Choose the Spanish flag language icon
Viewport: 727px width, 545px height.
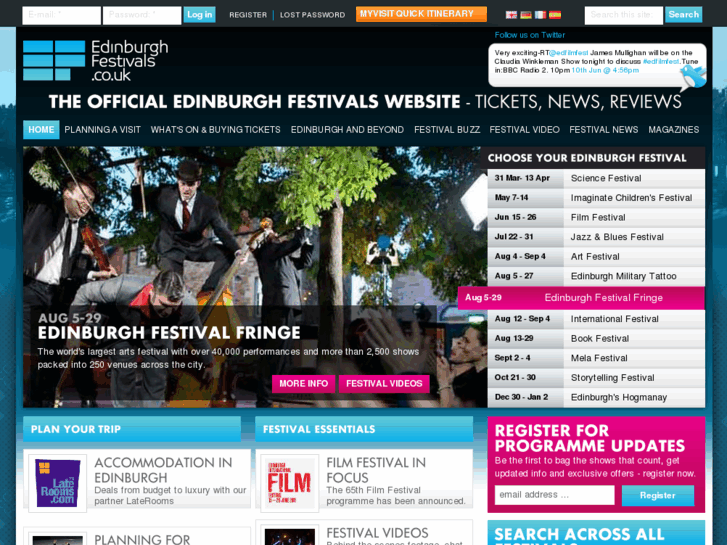tap(555, 15)
